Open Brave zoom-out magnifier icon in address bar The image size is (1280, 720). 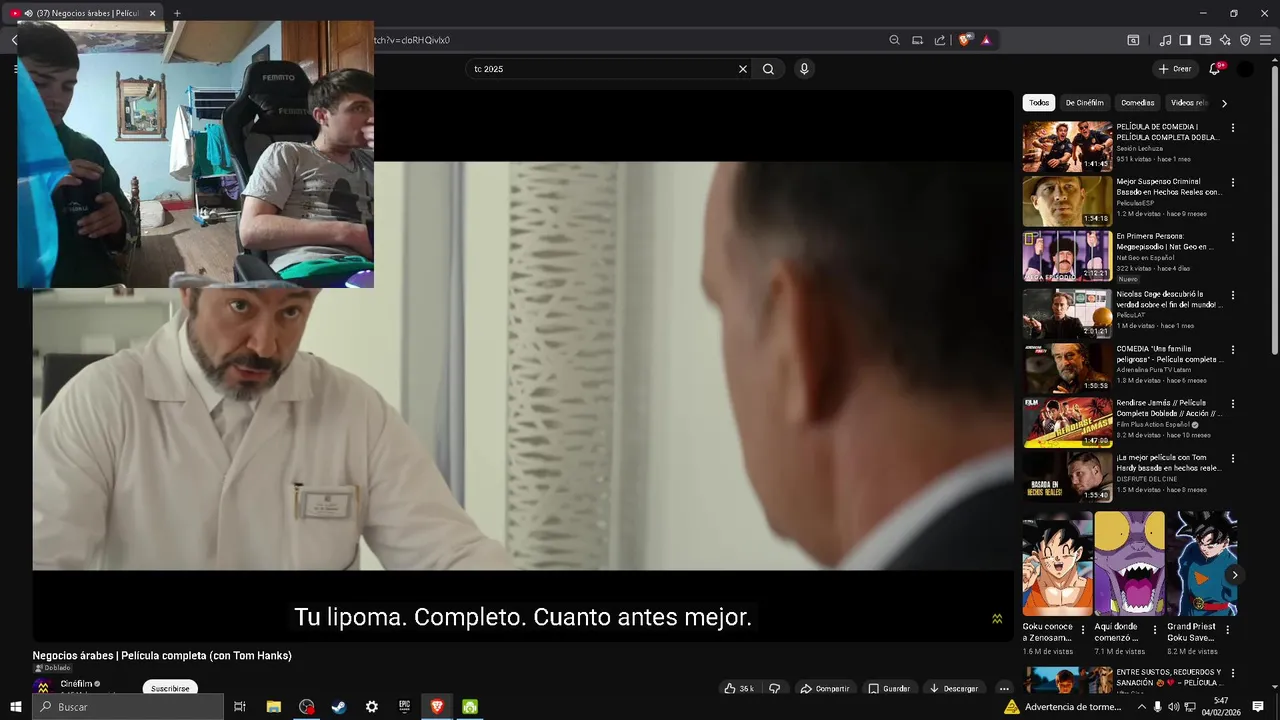point(894,40)
